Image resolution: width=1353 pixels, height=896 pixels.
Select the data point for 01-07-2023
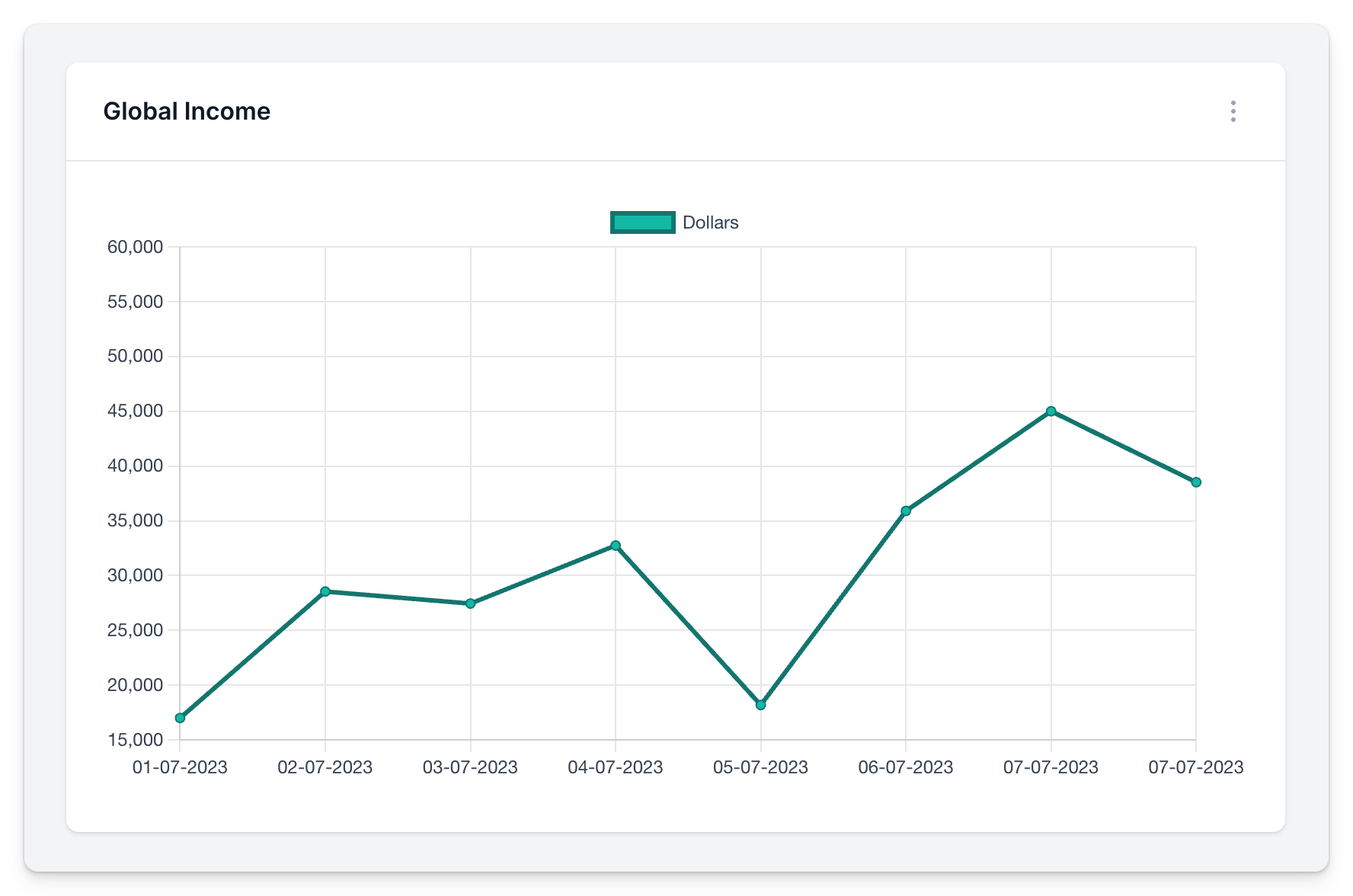pyautogui.click(x=180, y=718)
